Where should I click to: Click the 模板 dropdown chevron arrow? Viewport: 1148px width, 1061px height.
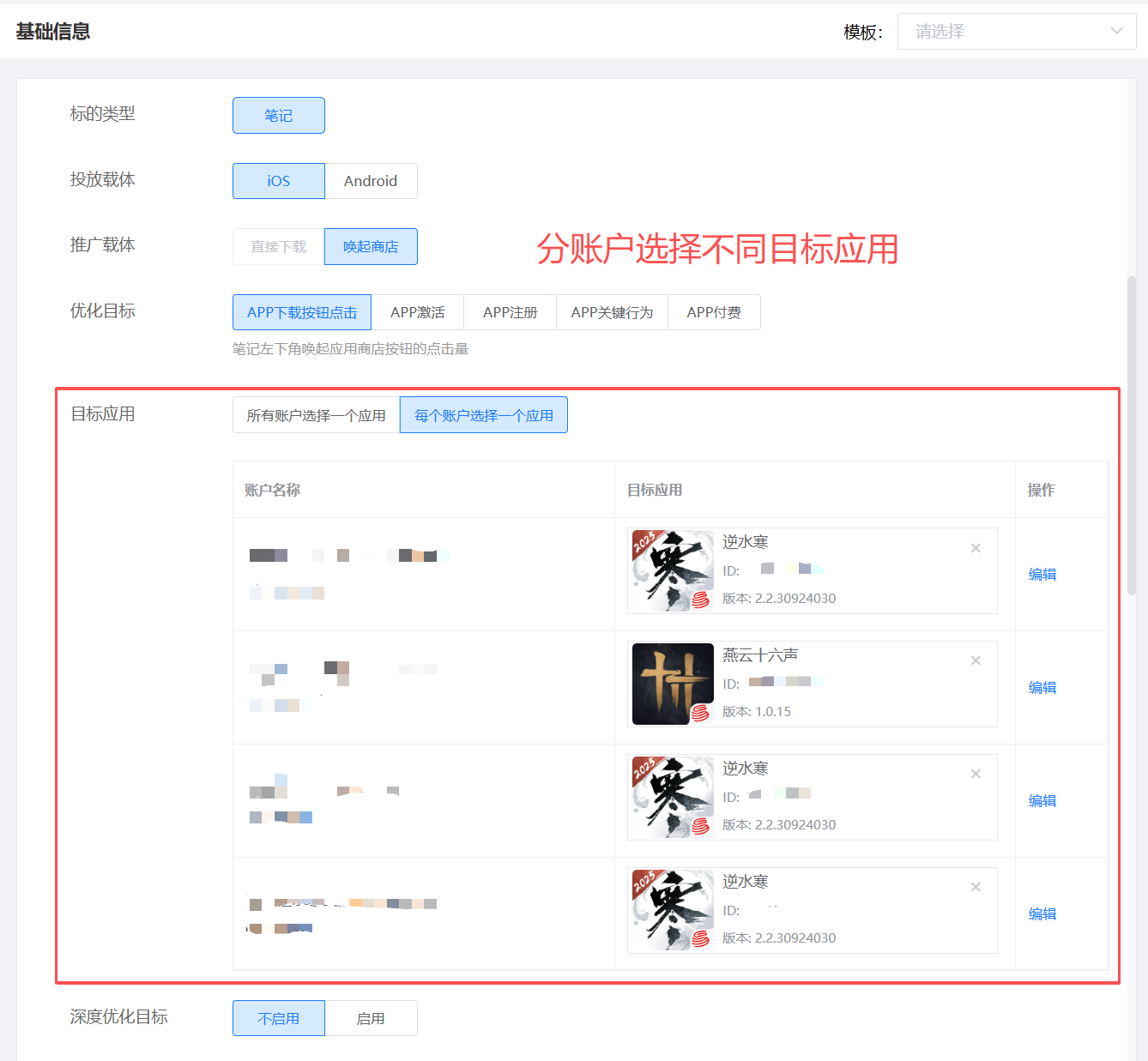pyautogui.click(x=1116, y=32)
